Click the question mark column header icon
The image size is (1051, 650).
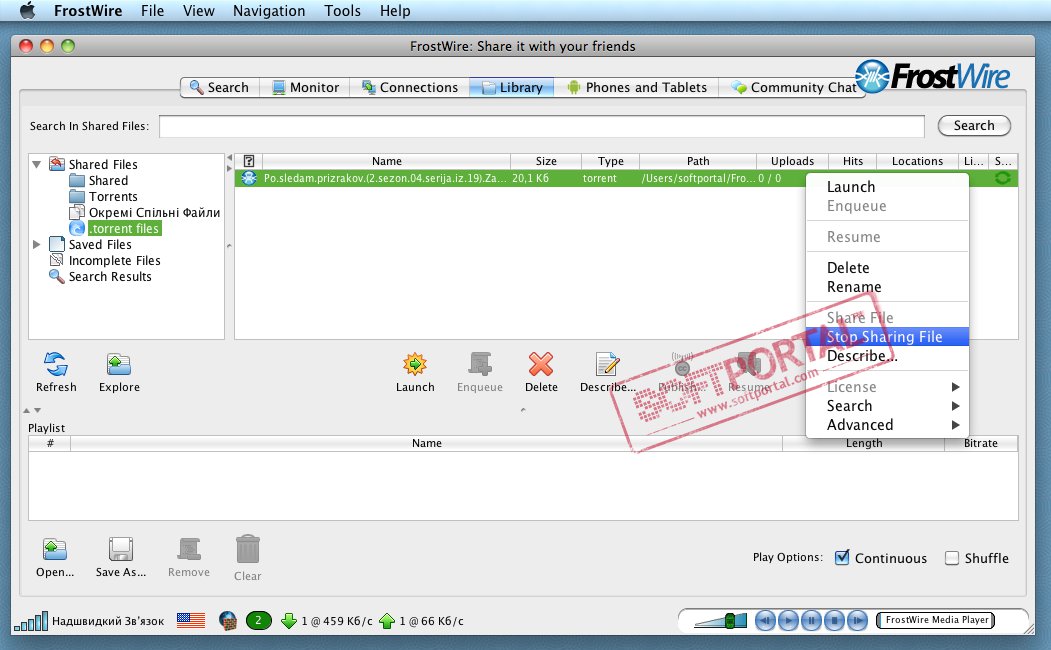point(249,161)
